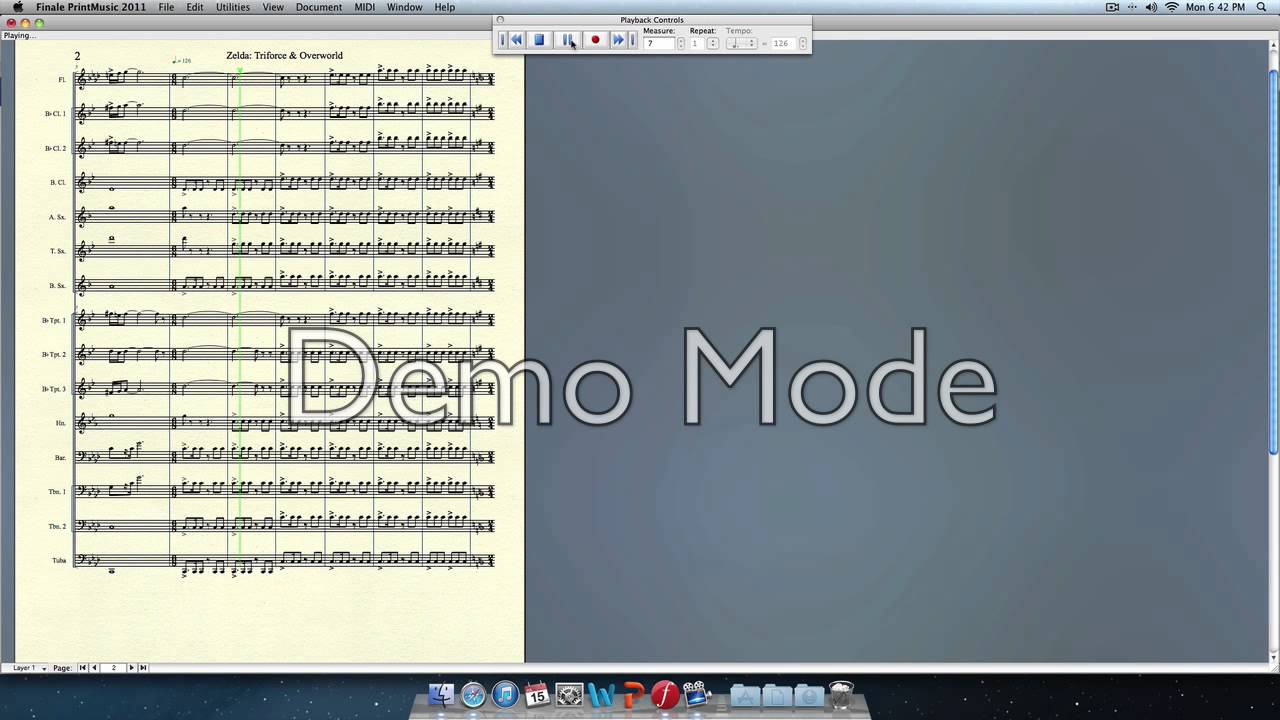
Task: Close the Playback Controls palette
Action: click(x=501, y=20)
